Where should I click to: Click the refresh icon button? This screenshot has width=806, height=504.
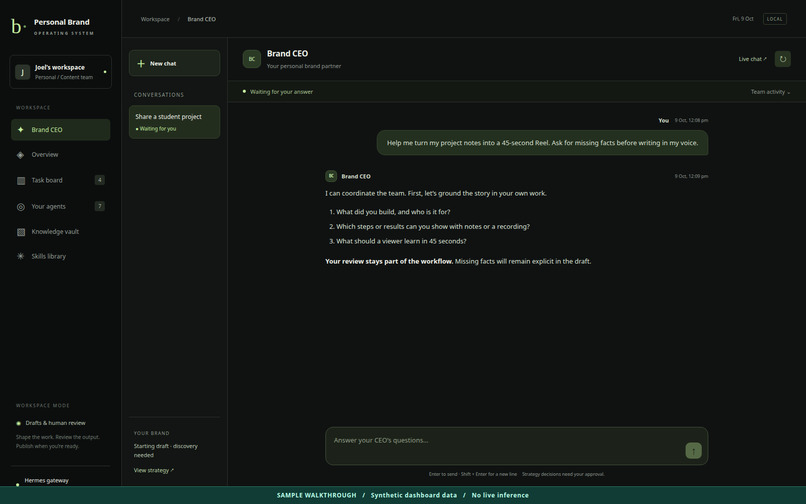(782, 59)
